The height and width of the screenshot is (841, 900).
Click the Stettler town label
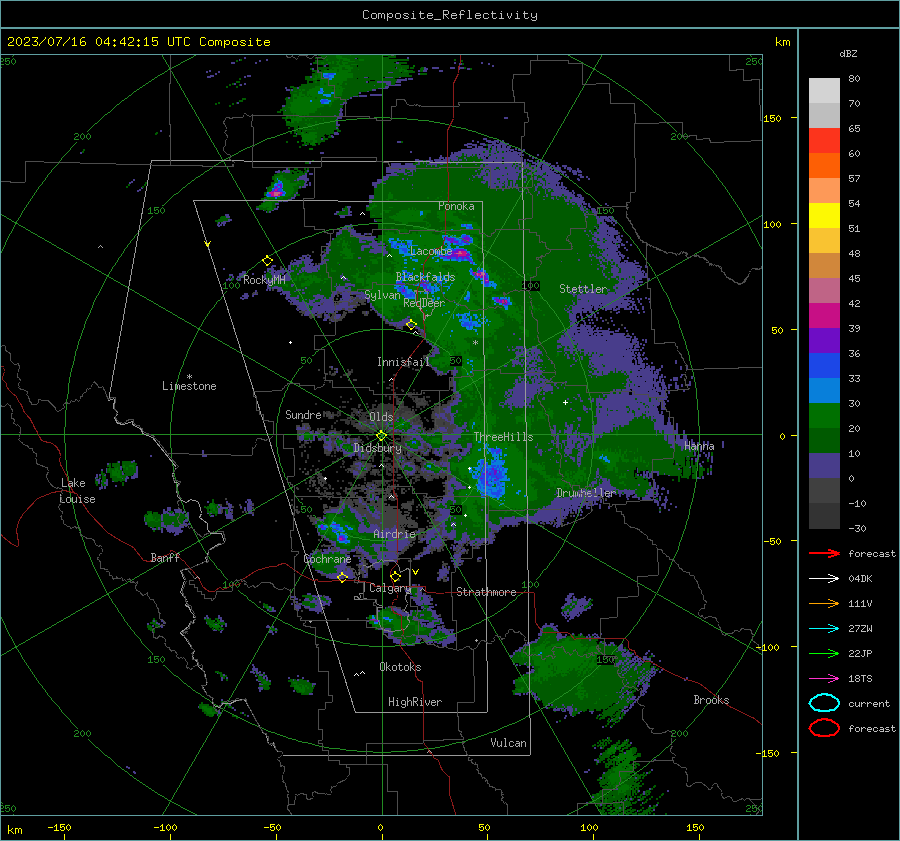point(583,289)
